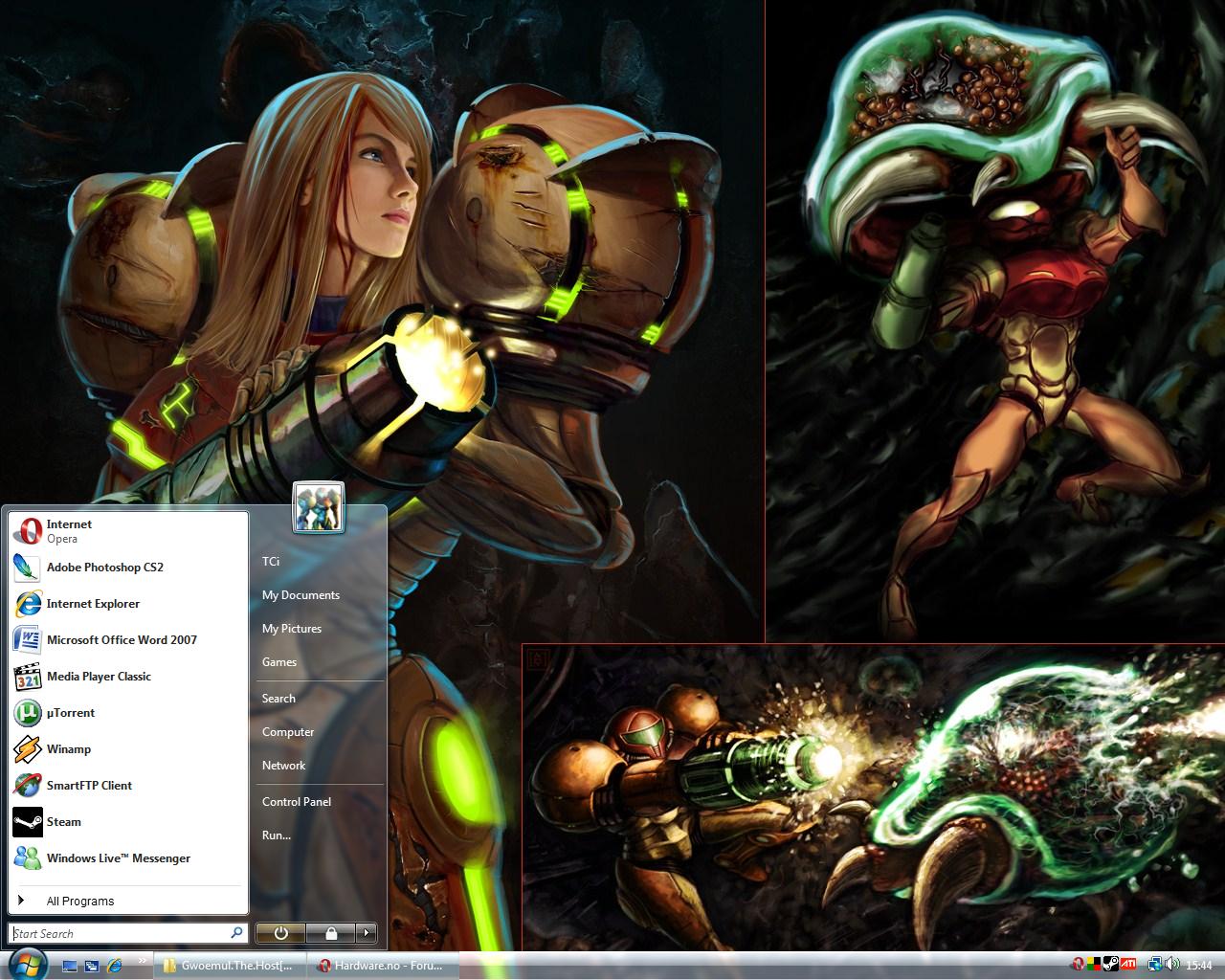This screenshot has height=980, width=1225.
Task: Click the network connection tray icon
Action: [x=1154, y=965]
